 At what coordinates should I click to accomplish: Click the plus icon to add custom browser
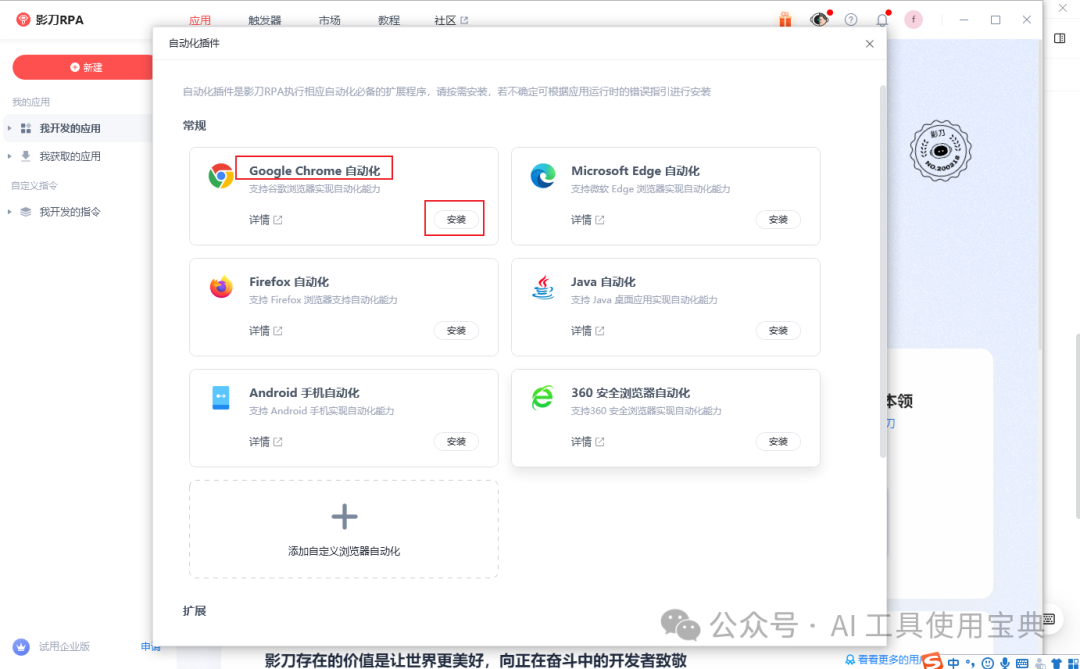[344, 516]
